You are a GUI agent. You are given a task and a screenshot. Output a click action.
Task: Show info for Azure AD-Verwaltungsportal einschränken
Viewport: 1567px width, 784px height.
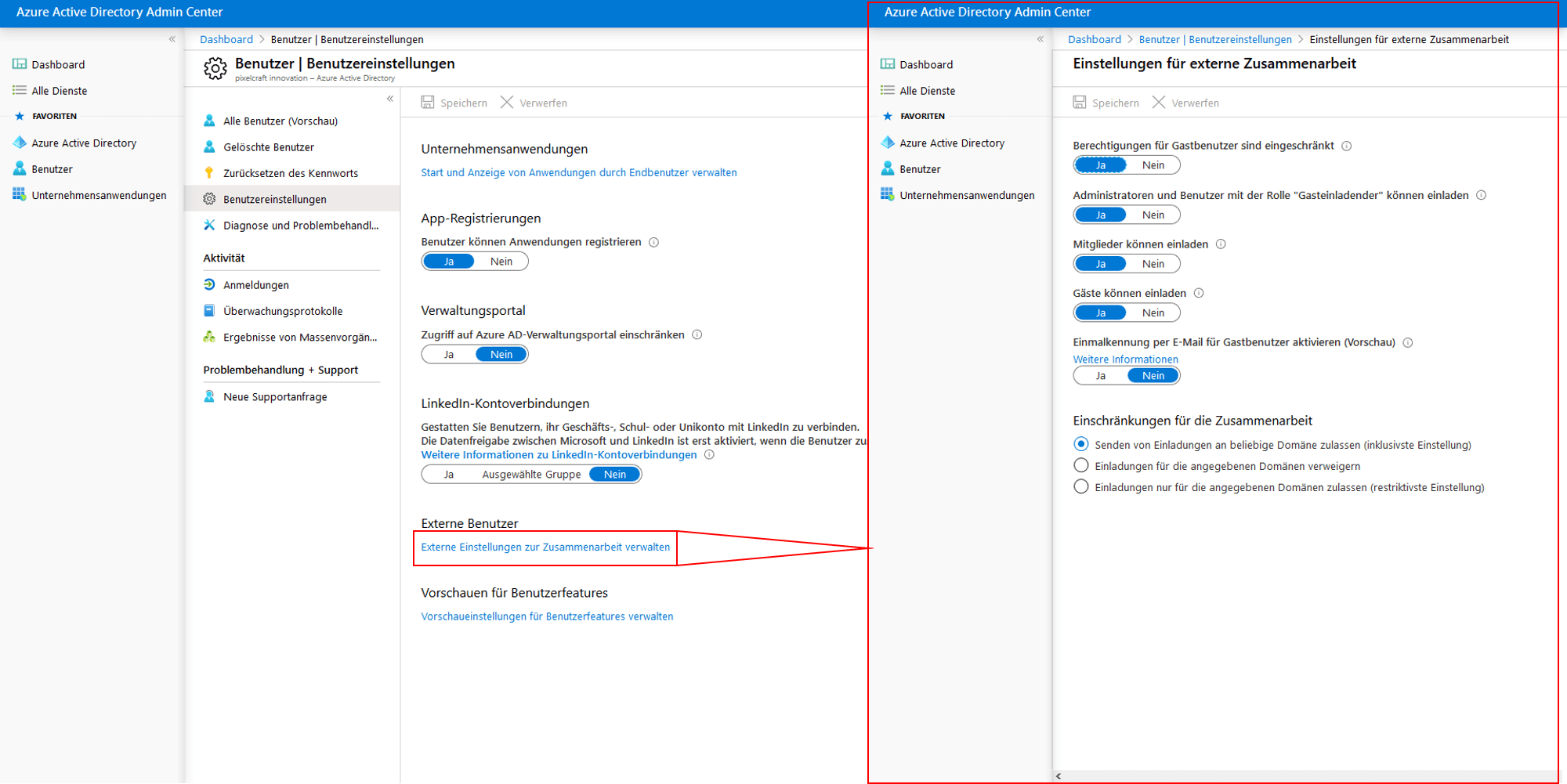[697, 334]
